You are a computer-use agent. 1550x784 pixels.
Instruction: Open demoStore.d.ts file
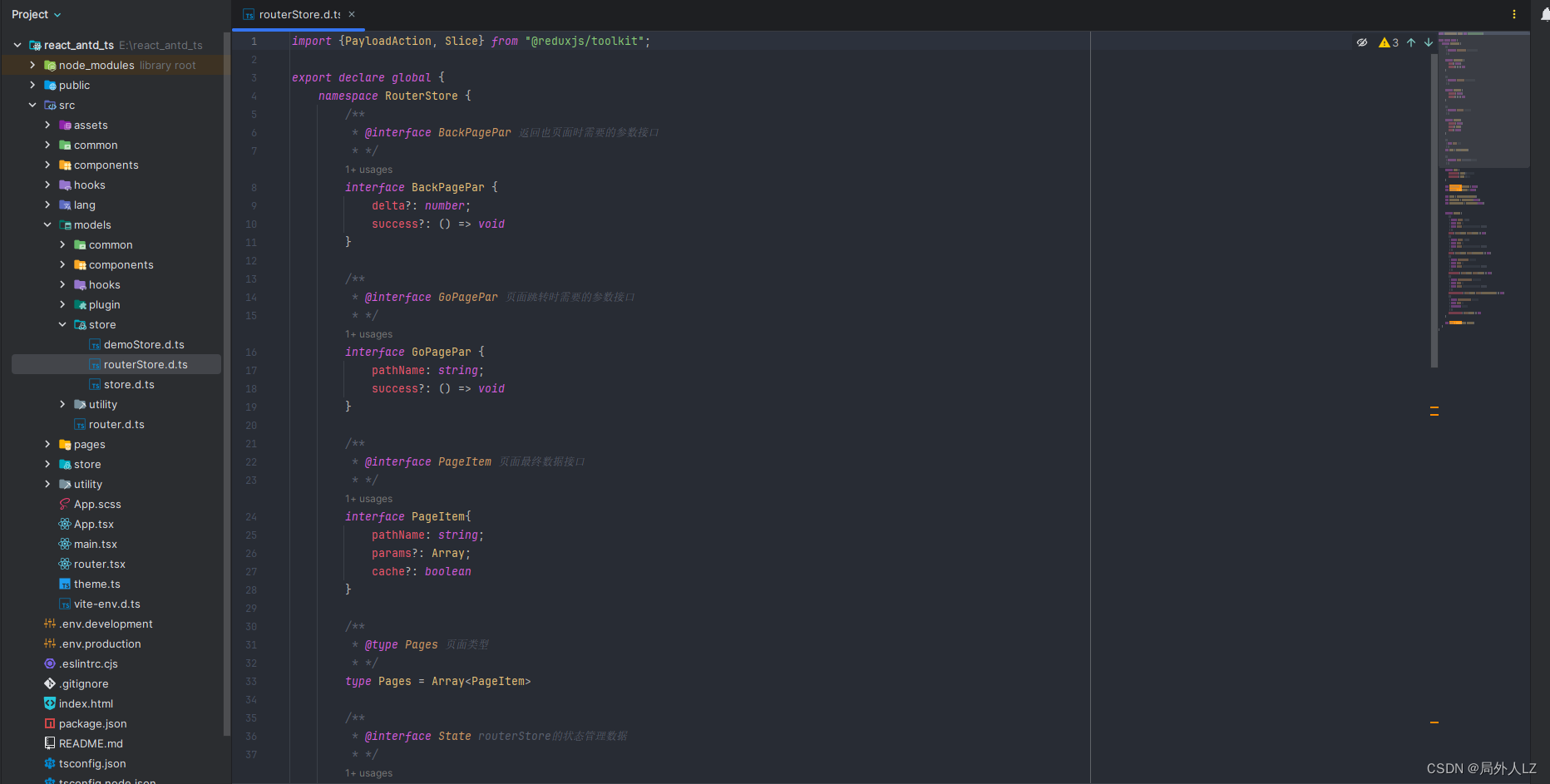point(144,344)
